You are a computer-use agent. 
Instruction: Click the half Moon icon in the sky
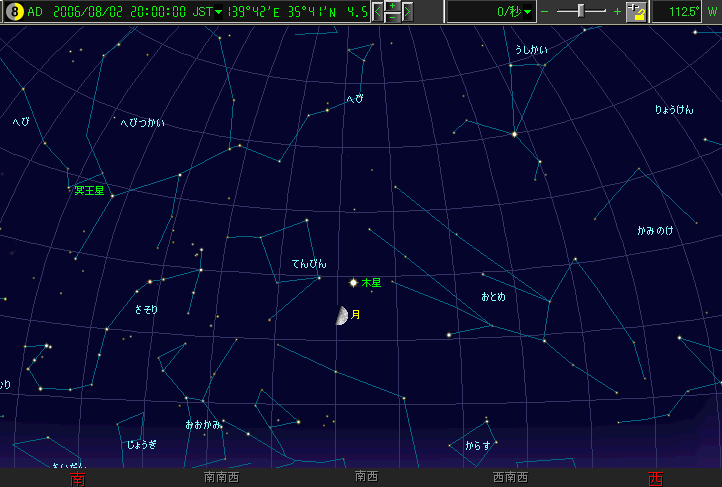point(342,316)
